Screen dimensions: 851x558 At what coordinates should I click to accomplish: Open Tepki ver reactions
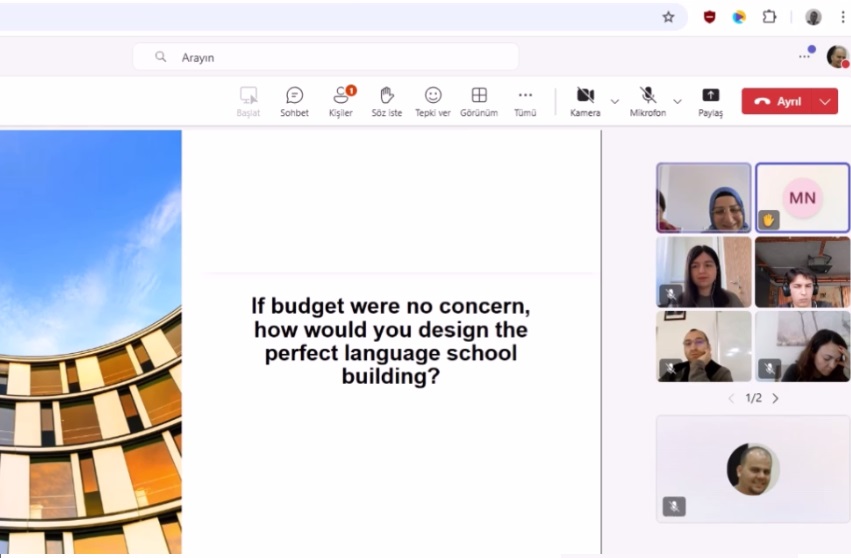433,102
